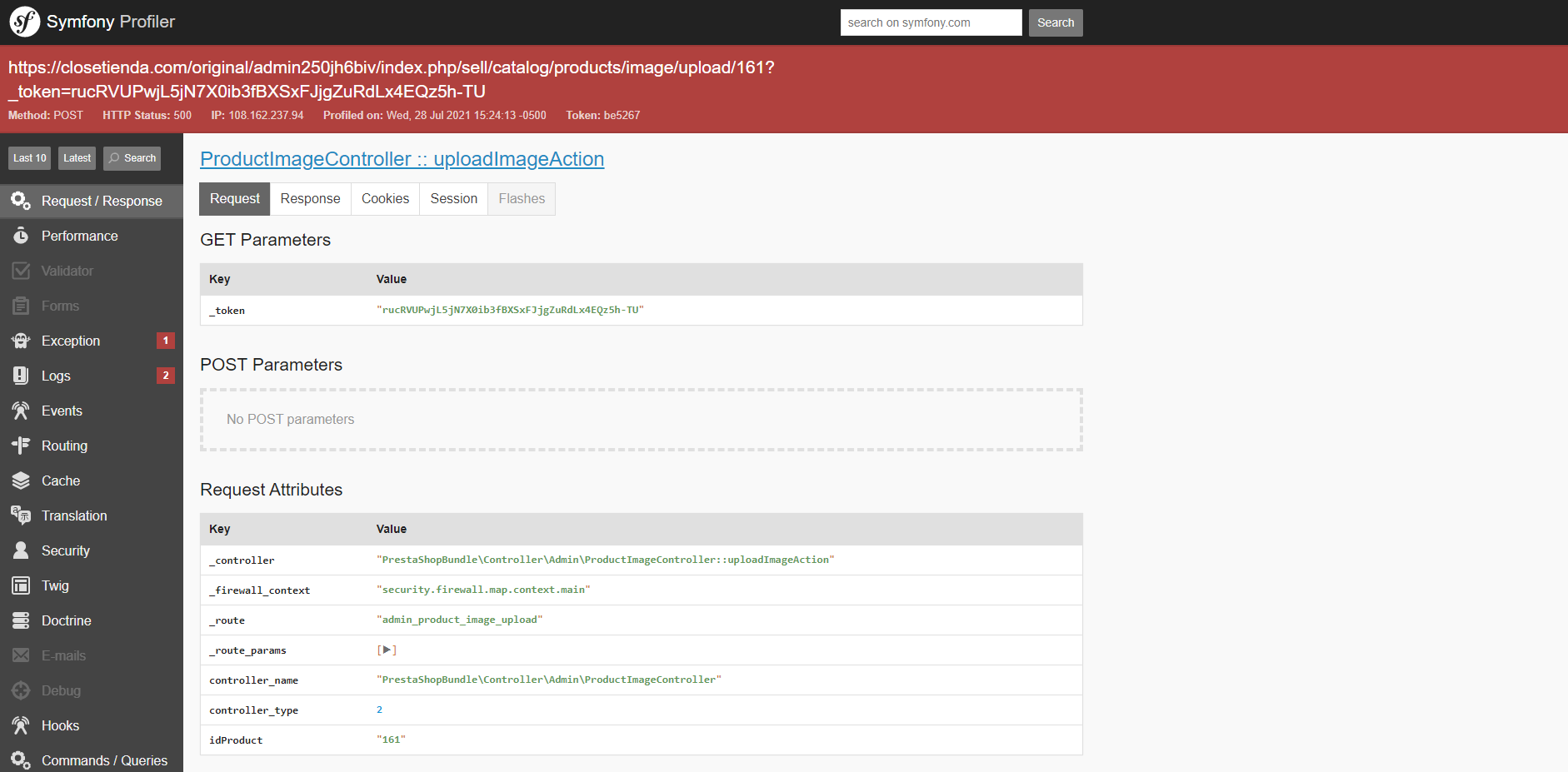Open the Routing signpost icon
Screen dimensions: 1568x772
(21, 446)
